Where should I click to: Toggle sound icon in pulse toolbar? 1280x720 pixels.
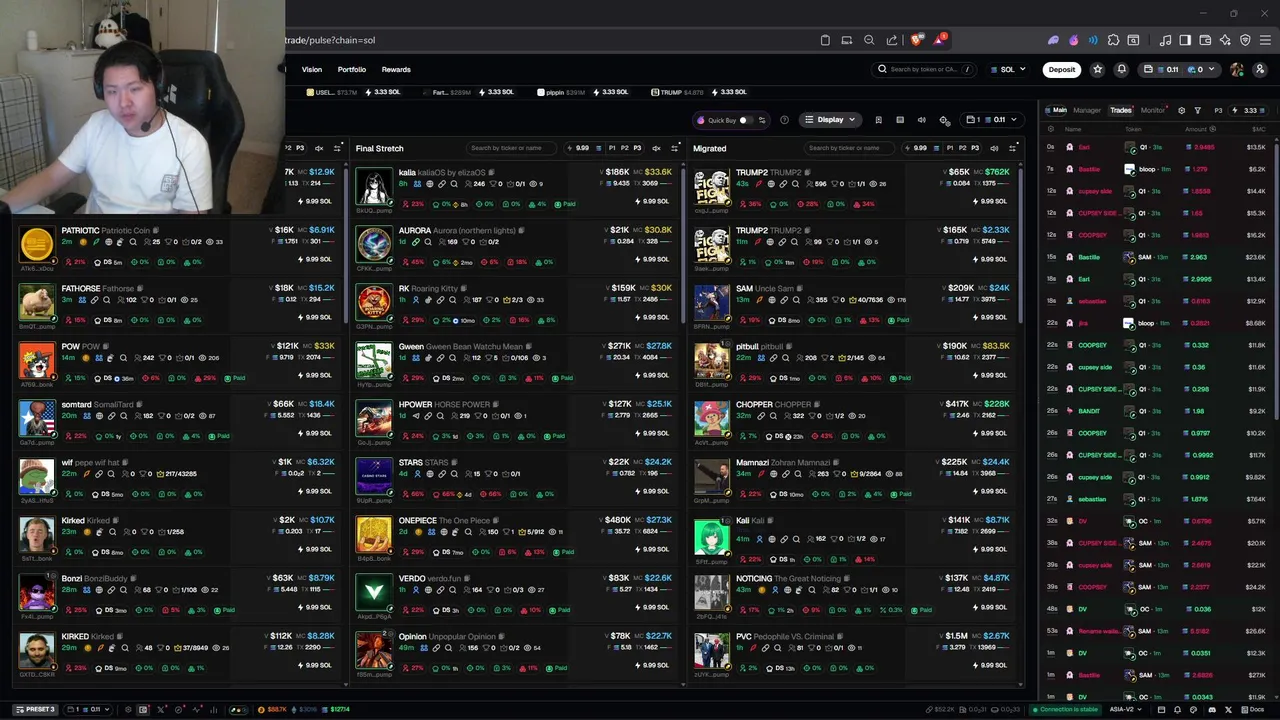(x=922, y=120)
